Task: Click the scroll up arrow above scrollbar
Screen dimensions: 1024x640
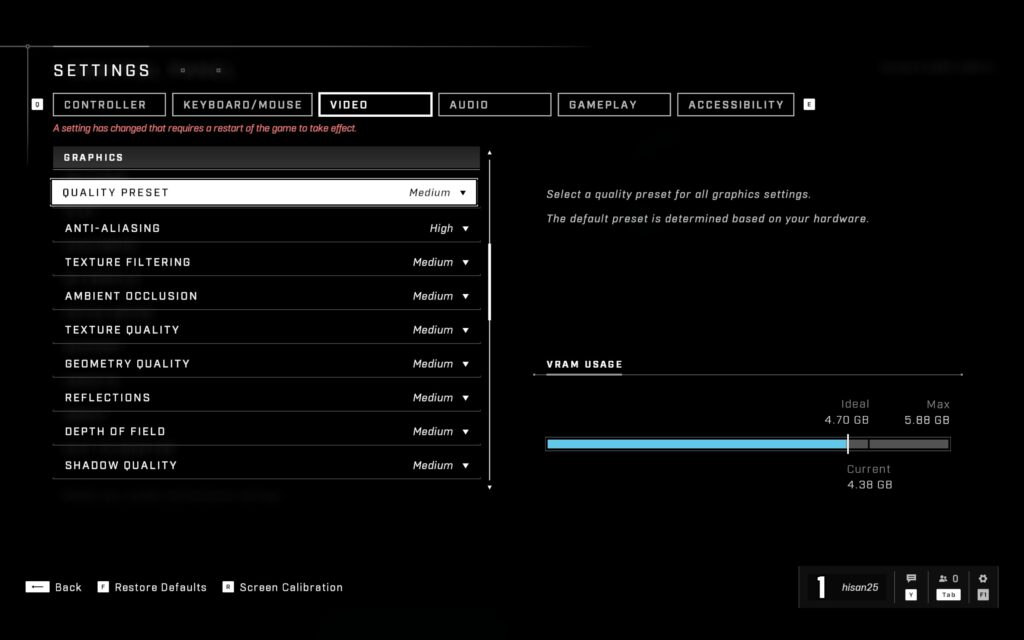Action: [489, 153]
